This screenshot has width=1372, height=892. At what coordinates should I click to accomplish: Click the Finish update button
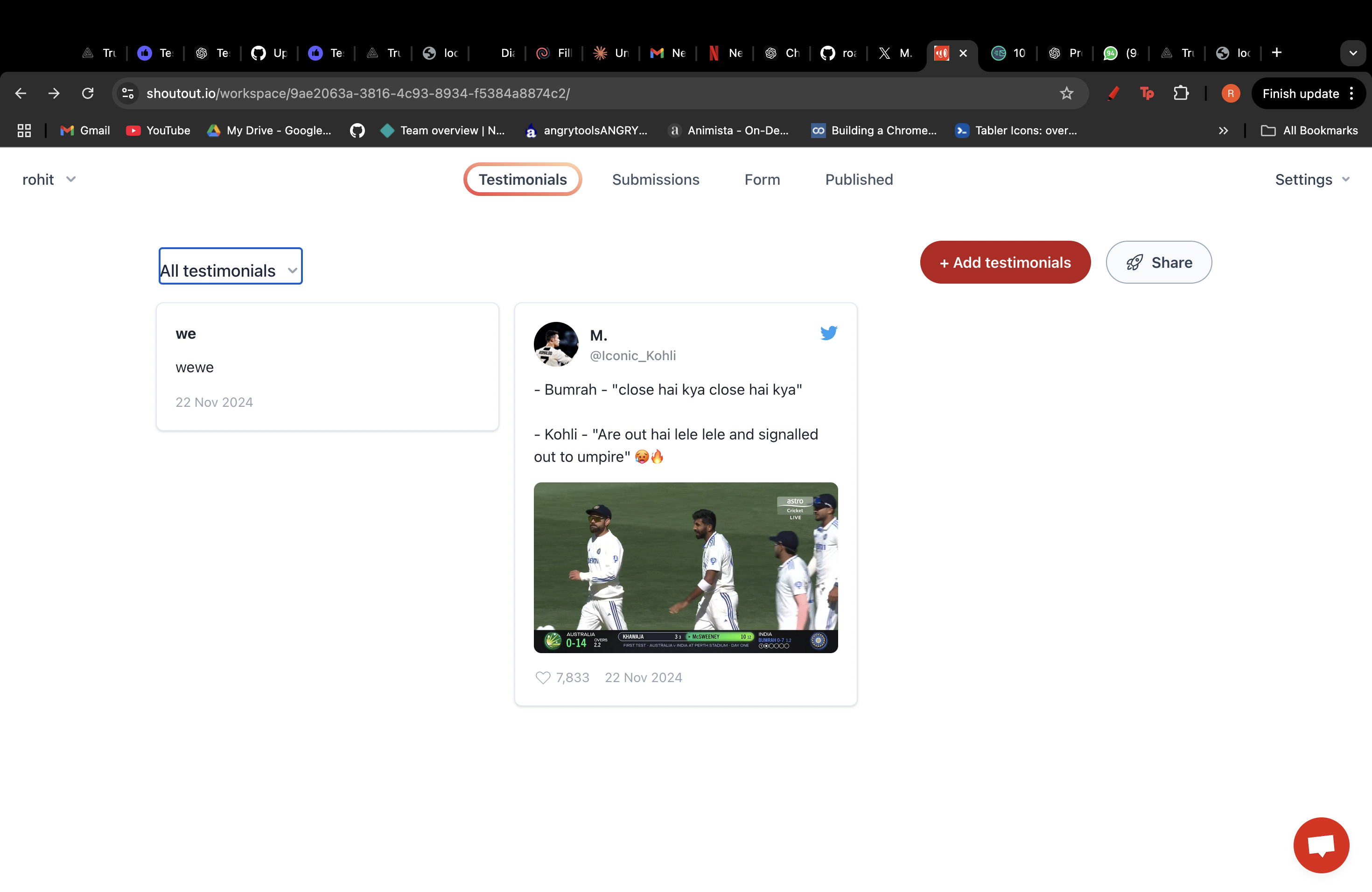(x=1301, y=93)
